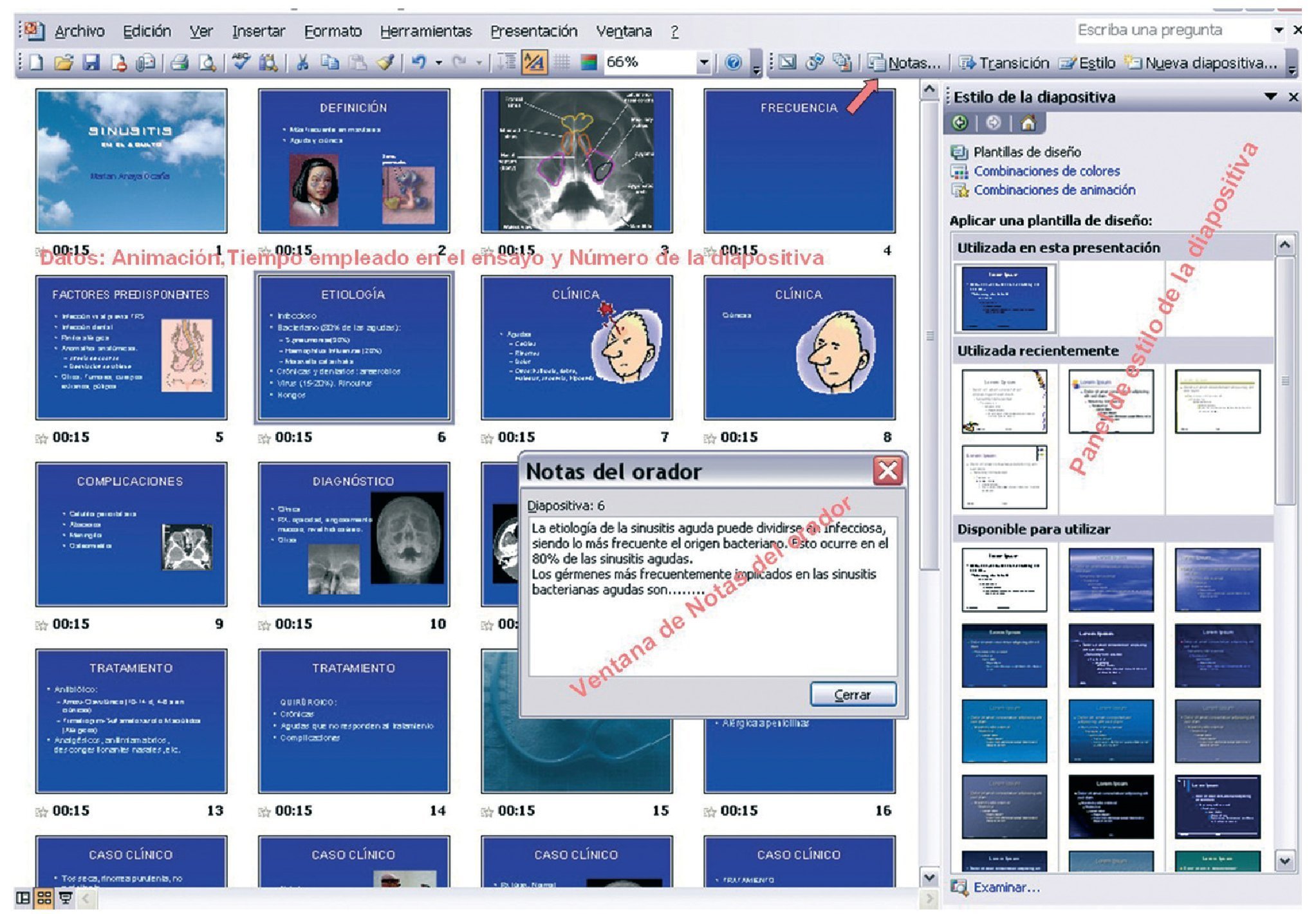Toggle the color/grayscale toolbar button
This screenshot has height=914, width=1316.
[x=588, y=62]
